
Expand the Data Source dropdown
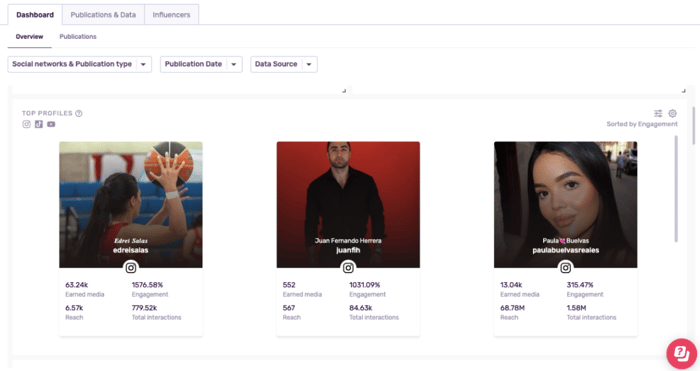(x=284, y=64)
